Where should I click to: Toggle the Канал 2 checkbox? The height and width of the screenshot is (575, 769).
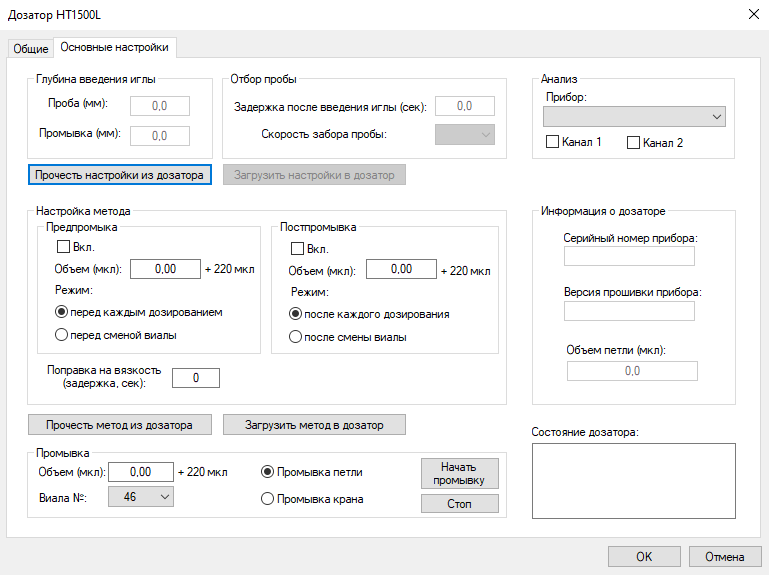click(633, 143)
